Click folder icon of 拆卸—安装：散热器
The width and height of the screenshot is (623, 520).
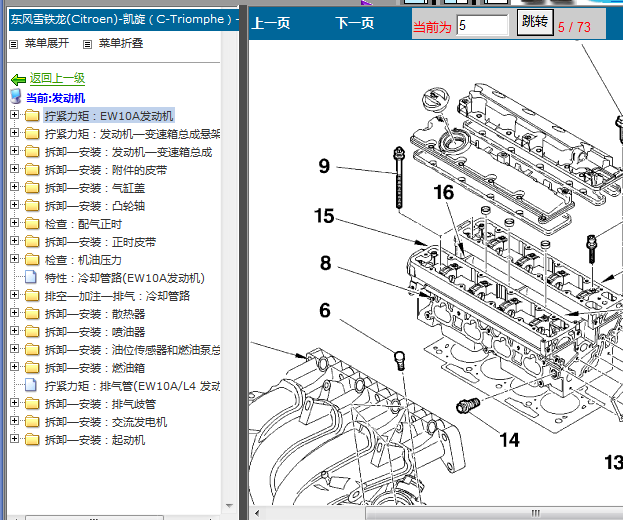tap(32, 313)
